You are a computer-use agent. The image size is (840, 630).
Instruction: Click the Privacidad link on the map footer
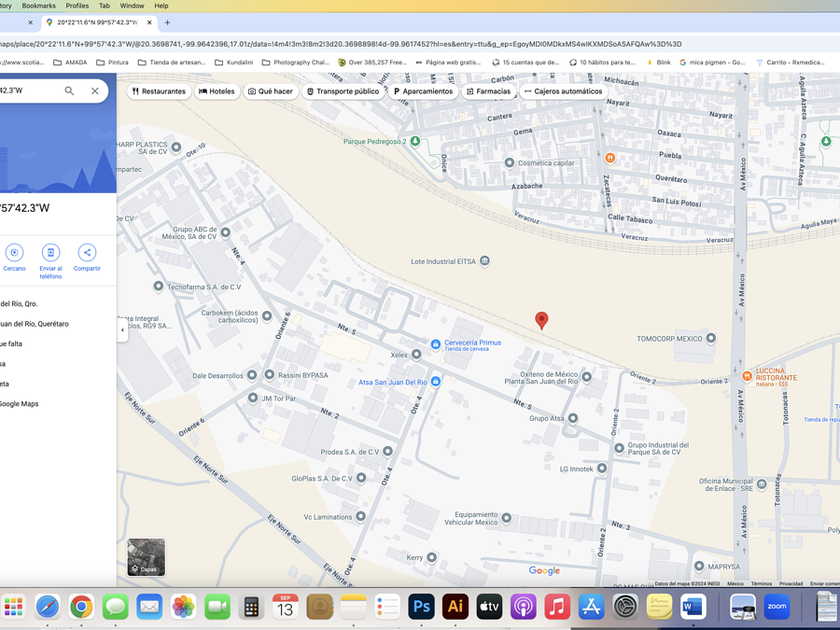(x=791, y=583)
